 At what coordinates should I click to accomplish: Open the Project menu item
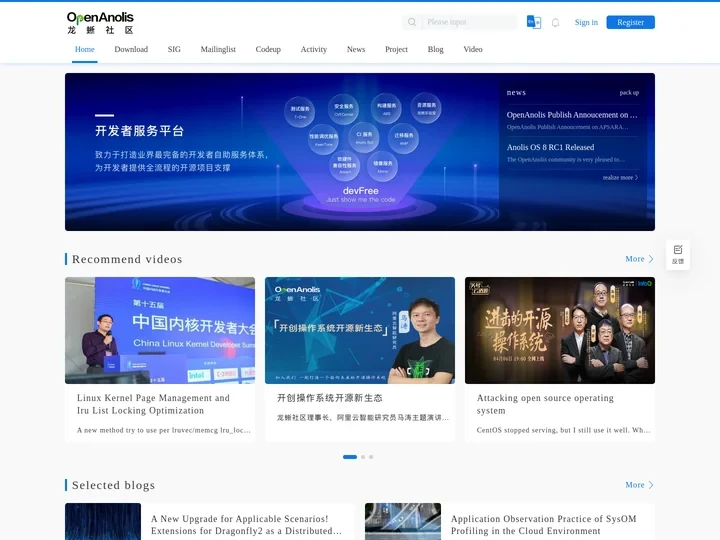point(396,49)
